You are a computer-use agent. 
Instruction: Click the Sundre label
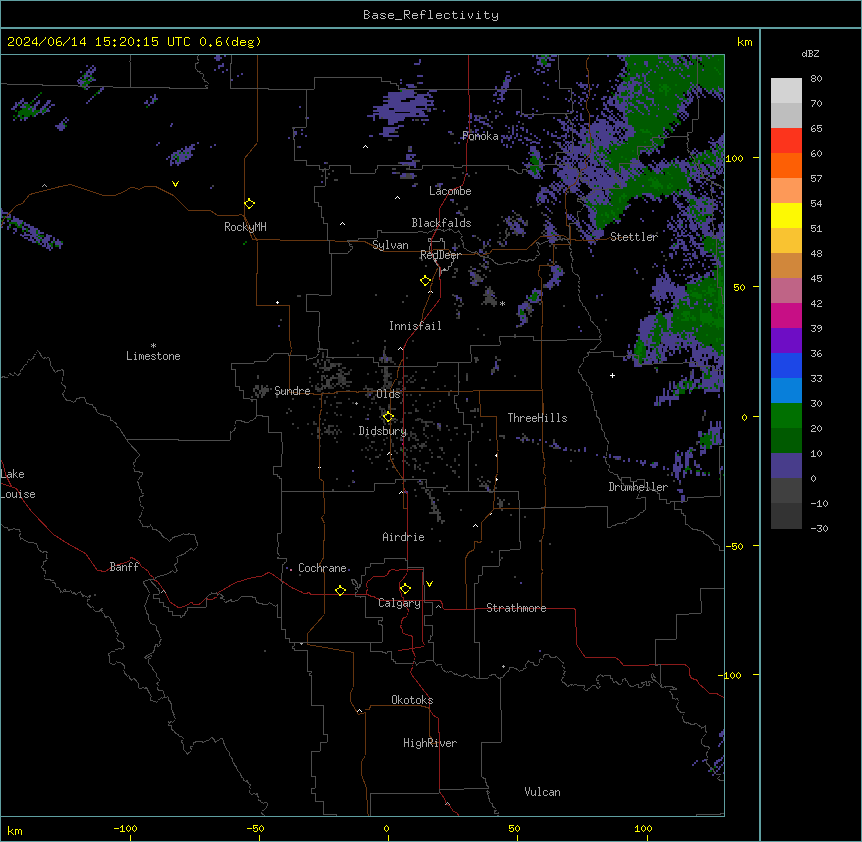[292, 391]
